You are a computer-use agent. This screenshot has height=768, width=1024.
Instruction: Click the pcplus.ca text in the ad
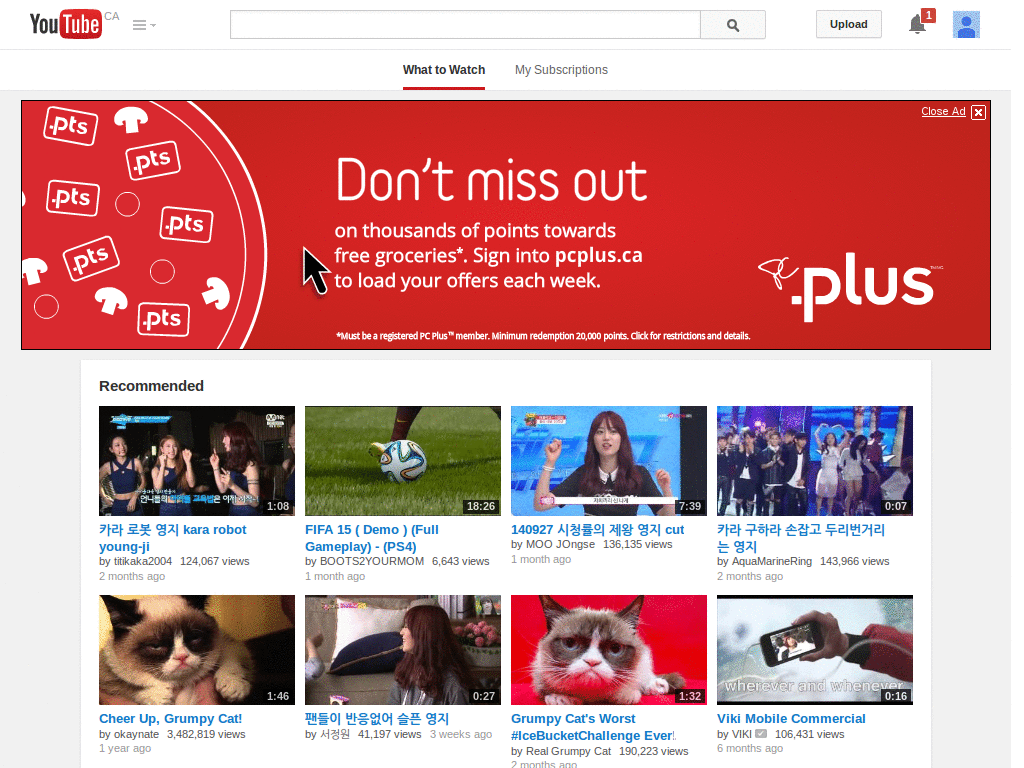(599, 255)
